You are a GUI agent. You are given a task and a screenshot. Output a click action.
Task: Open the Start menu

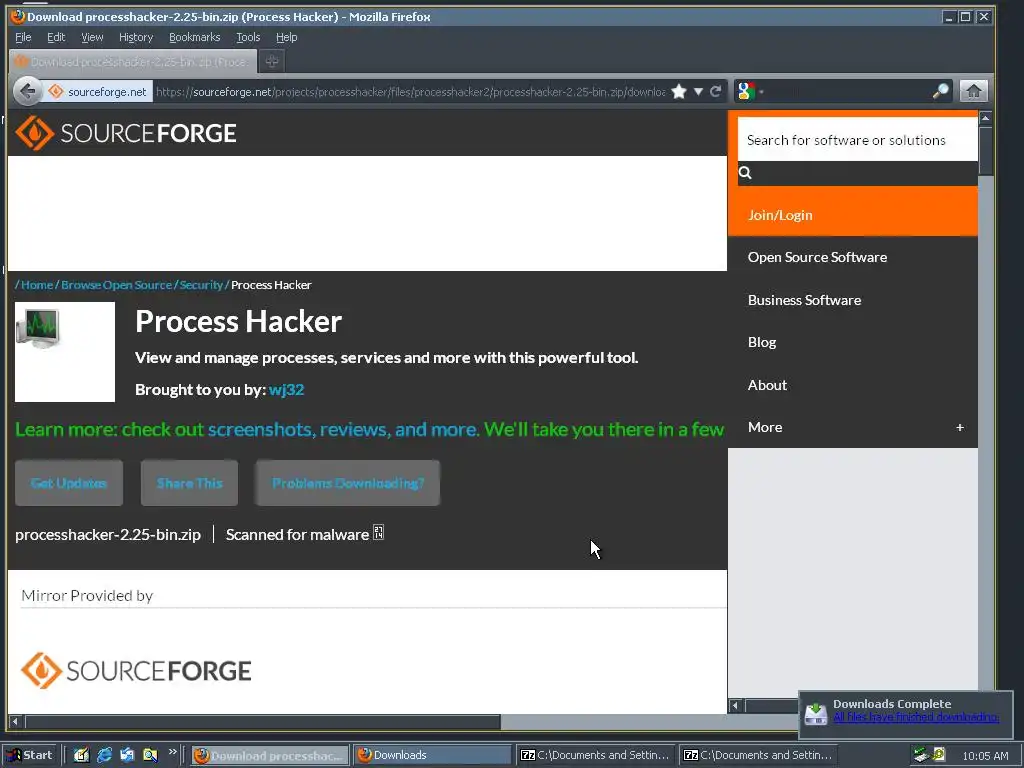29,755
